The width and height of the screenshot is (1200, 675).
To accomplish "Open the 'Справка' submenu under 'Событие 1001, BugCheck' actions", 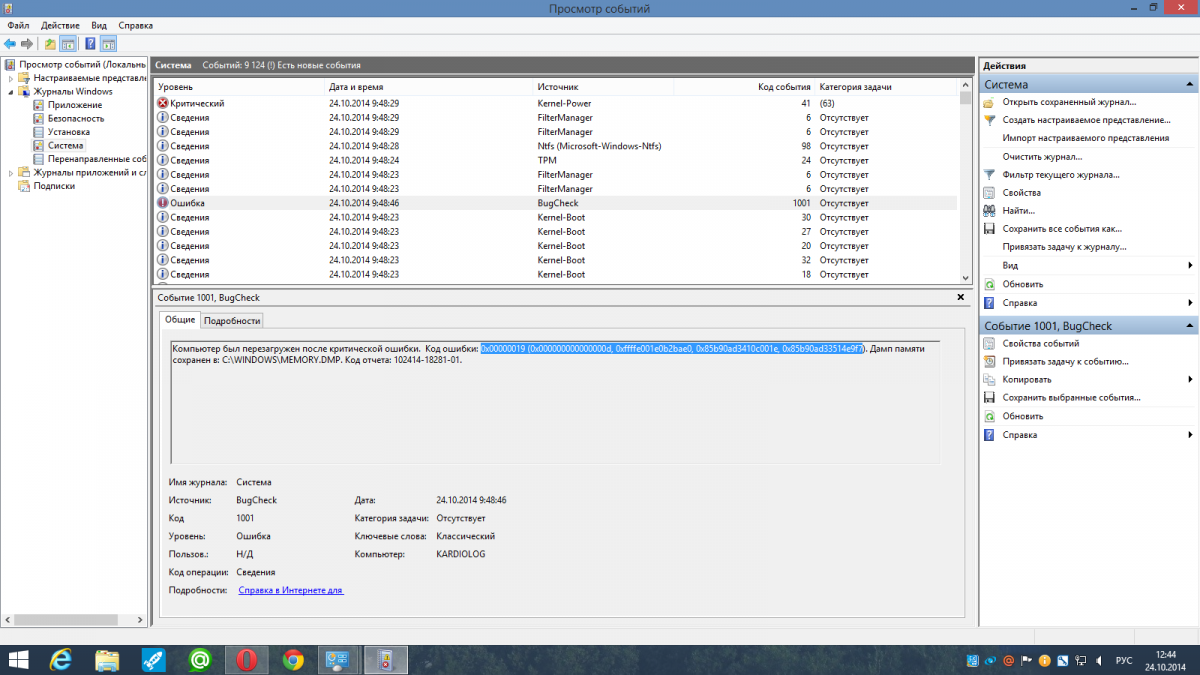I will coord(1190,435).
